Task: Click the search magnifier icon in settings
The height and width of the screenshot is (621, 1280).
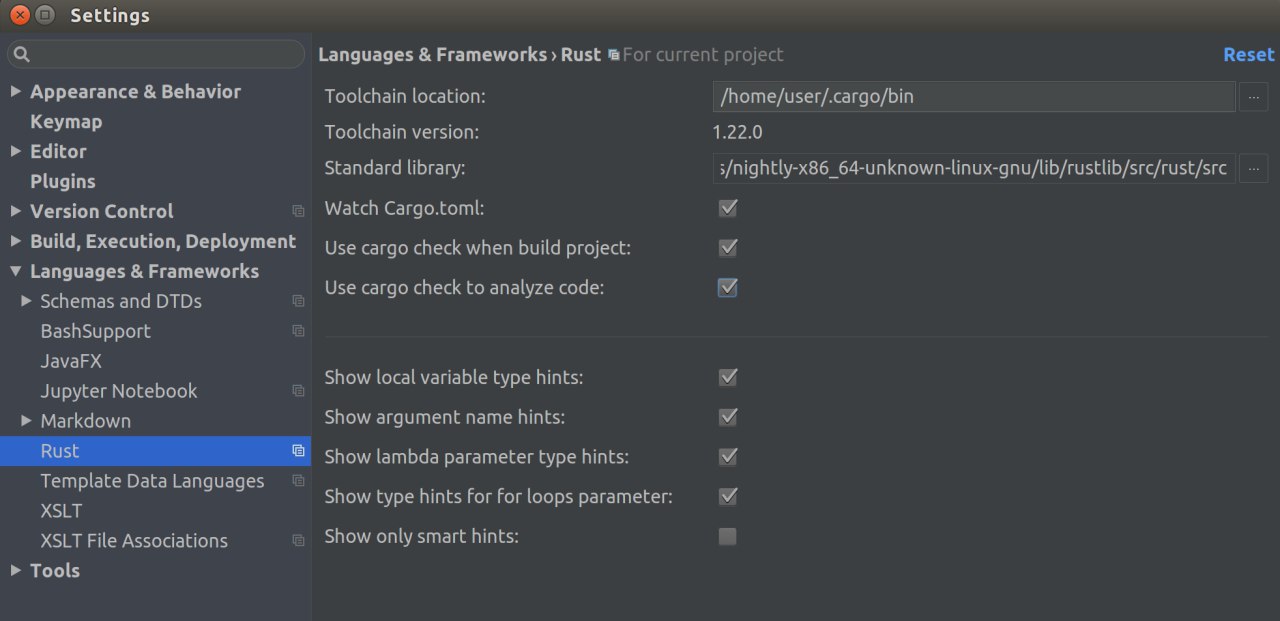Action: tap(22, 54)
